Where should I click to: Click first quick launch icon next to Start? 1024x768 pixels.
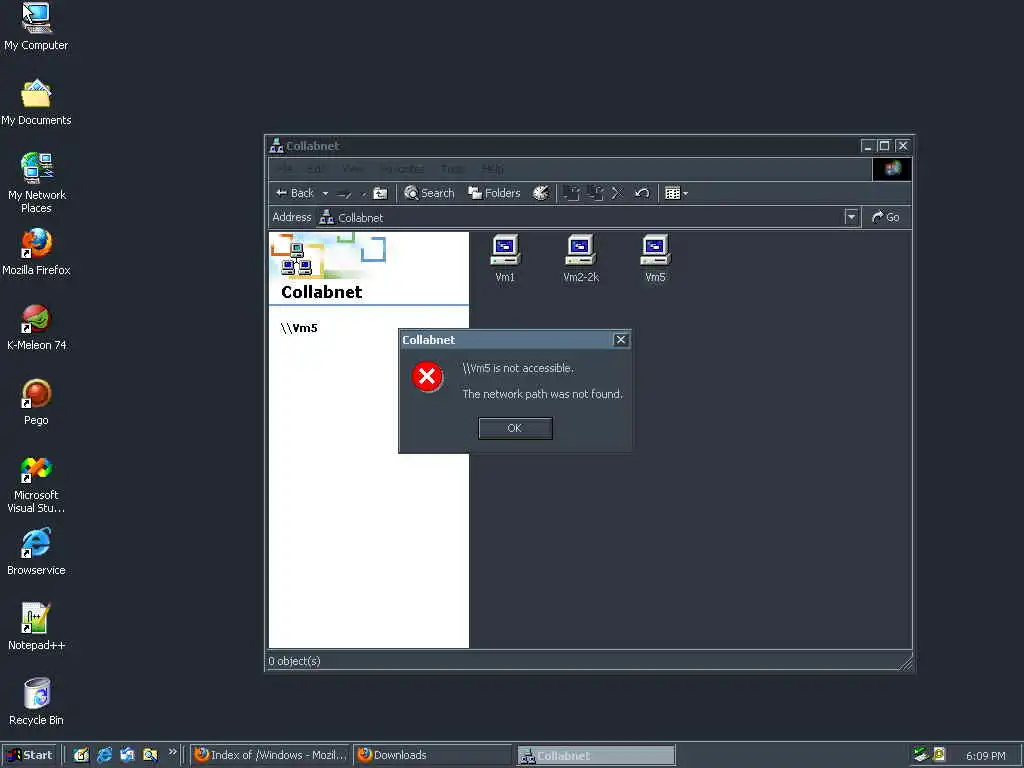point(81,755)
